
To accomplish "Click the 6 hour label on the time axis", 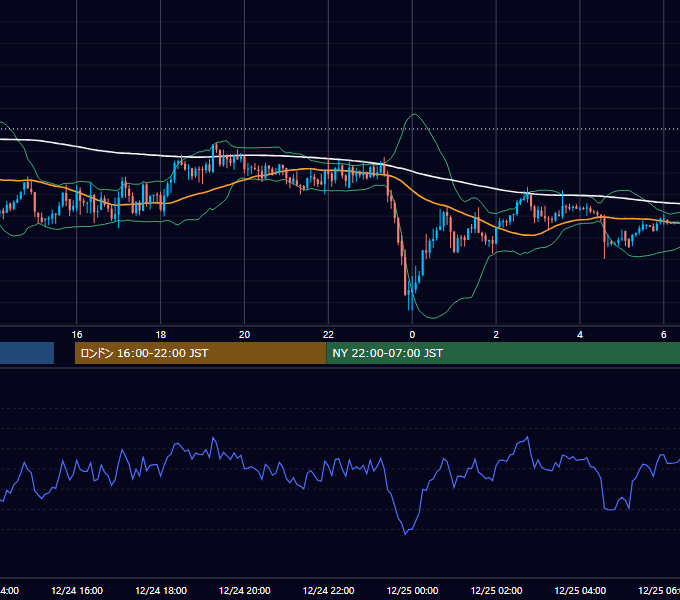I will pyautogui.click(x=664, y=335).
